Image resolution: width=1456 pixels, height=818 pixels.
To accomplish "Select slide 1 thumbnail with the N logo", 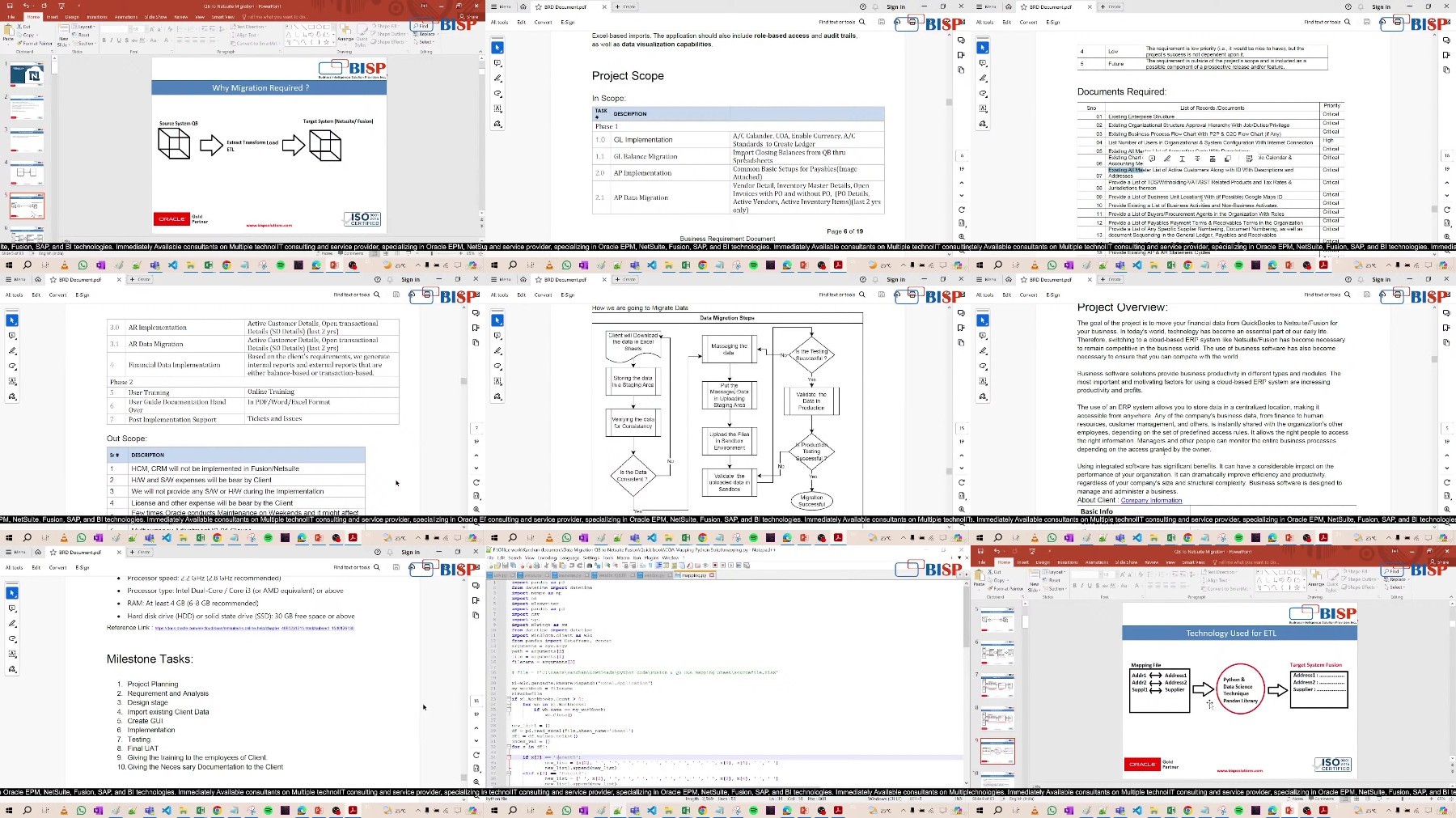I will [x=27, y=75].
